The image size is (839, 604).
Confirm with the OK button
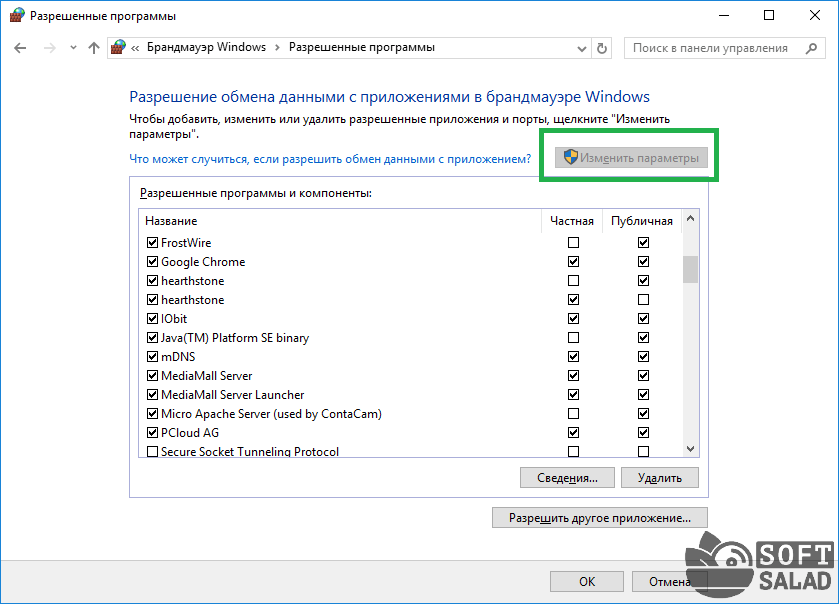(587, 582)
